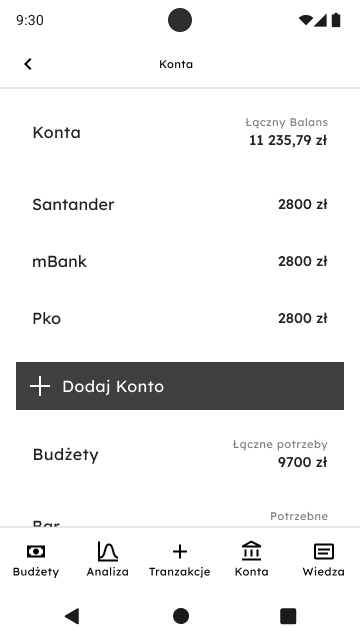Tap the Wiedza tab label
The width and height of the screenshot is (360, 640).
[324, 571]
